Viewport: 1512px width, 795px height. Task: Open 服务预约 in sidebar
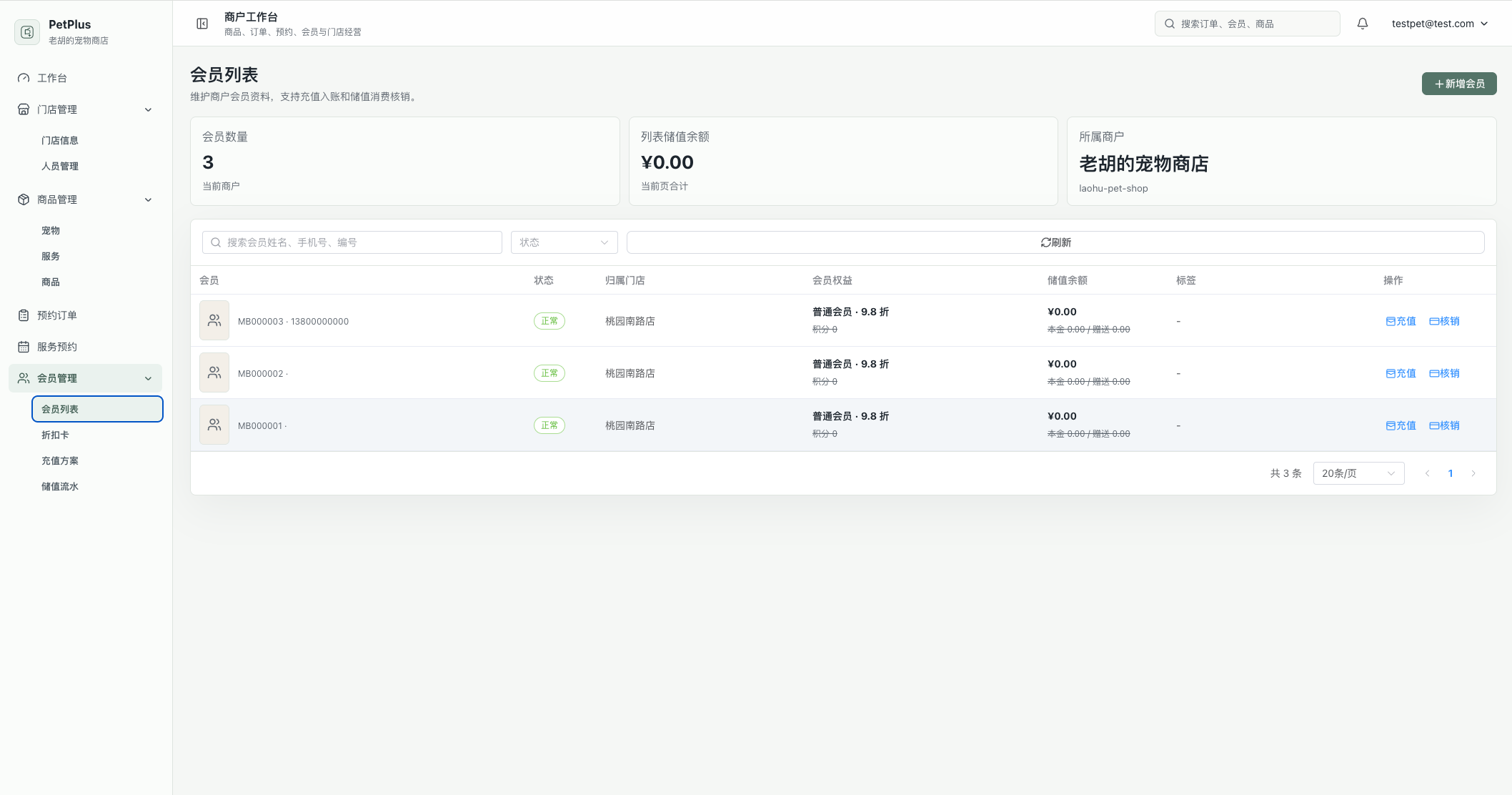pos(86,347)
